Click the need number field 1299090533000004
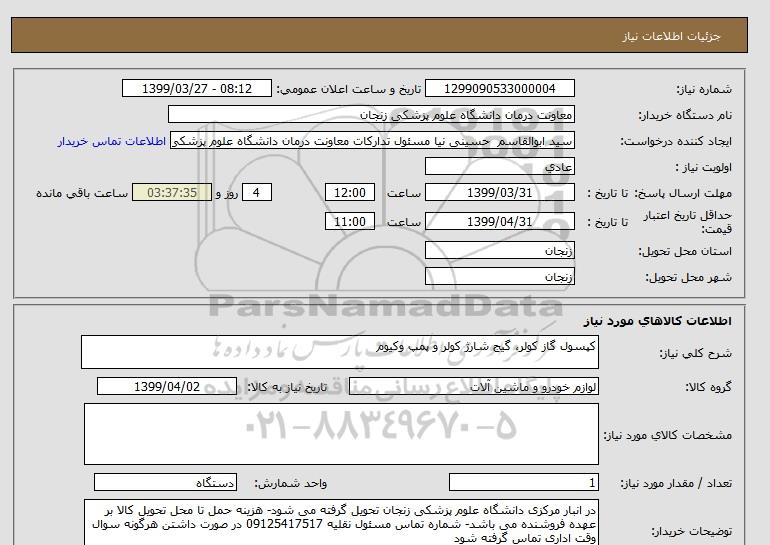This screenshot has width=770, height=545. [499, 88]
